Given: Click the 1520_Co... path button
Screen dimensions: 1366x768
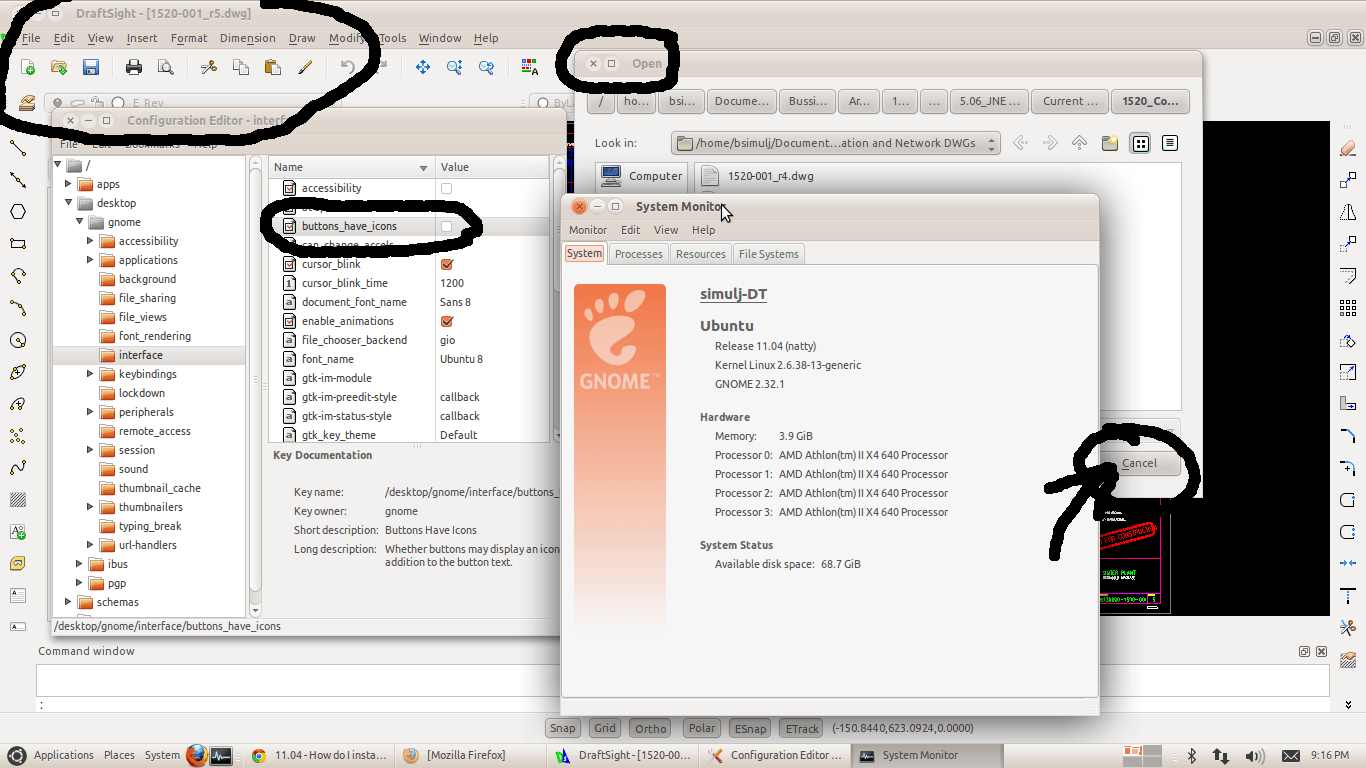Looking at the screenshot, I should [1150, 101].
